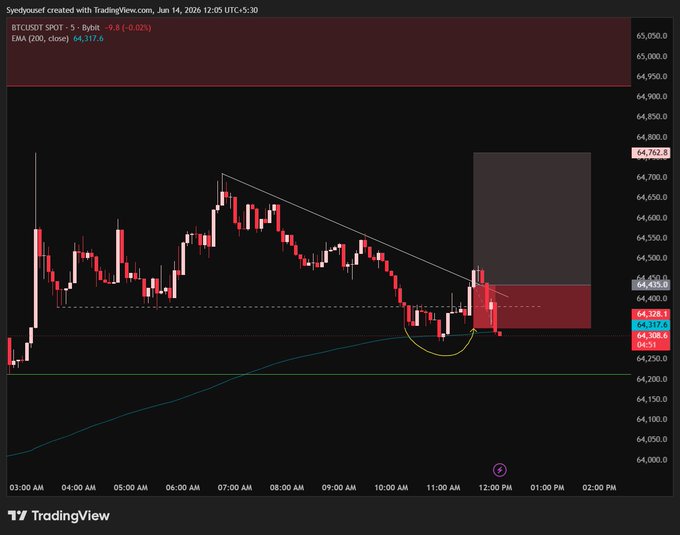Click the 03:00 AM time axis label
680x535 pixels.
[x=26, y=487]
